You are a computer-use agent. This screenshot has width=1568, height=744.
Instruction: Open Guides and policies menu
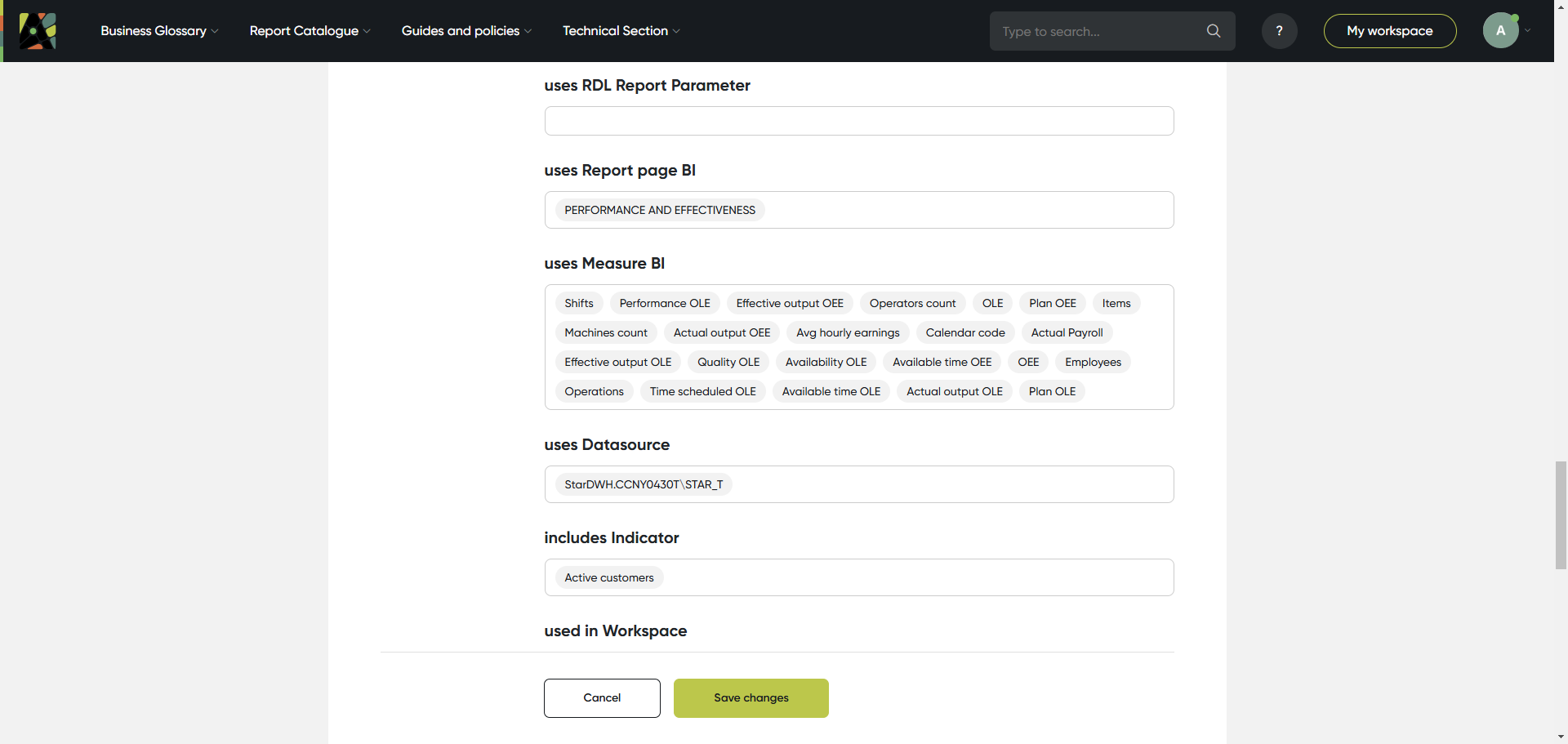point(466,31)
